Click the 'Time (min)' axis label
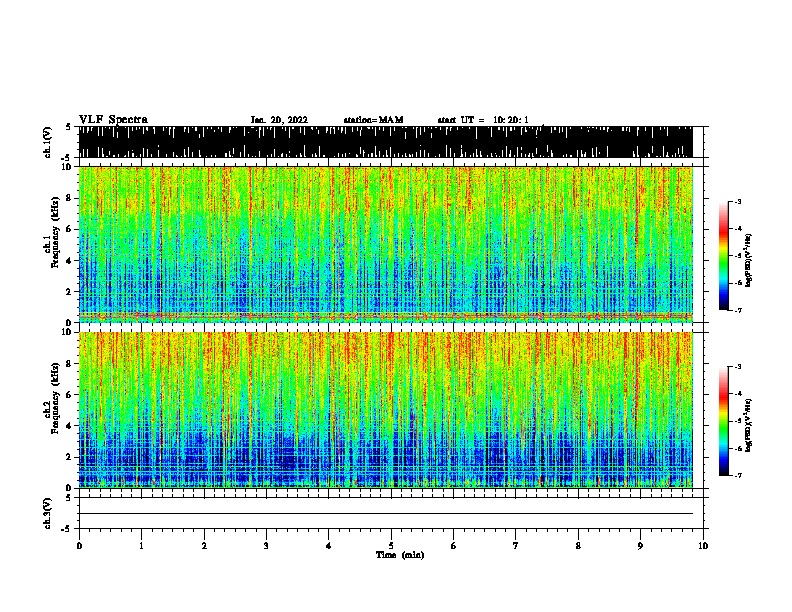The width and height of the screenshot is (792, 612). click(400, 555)
